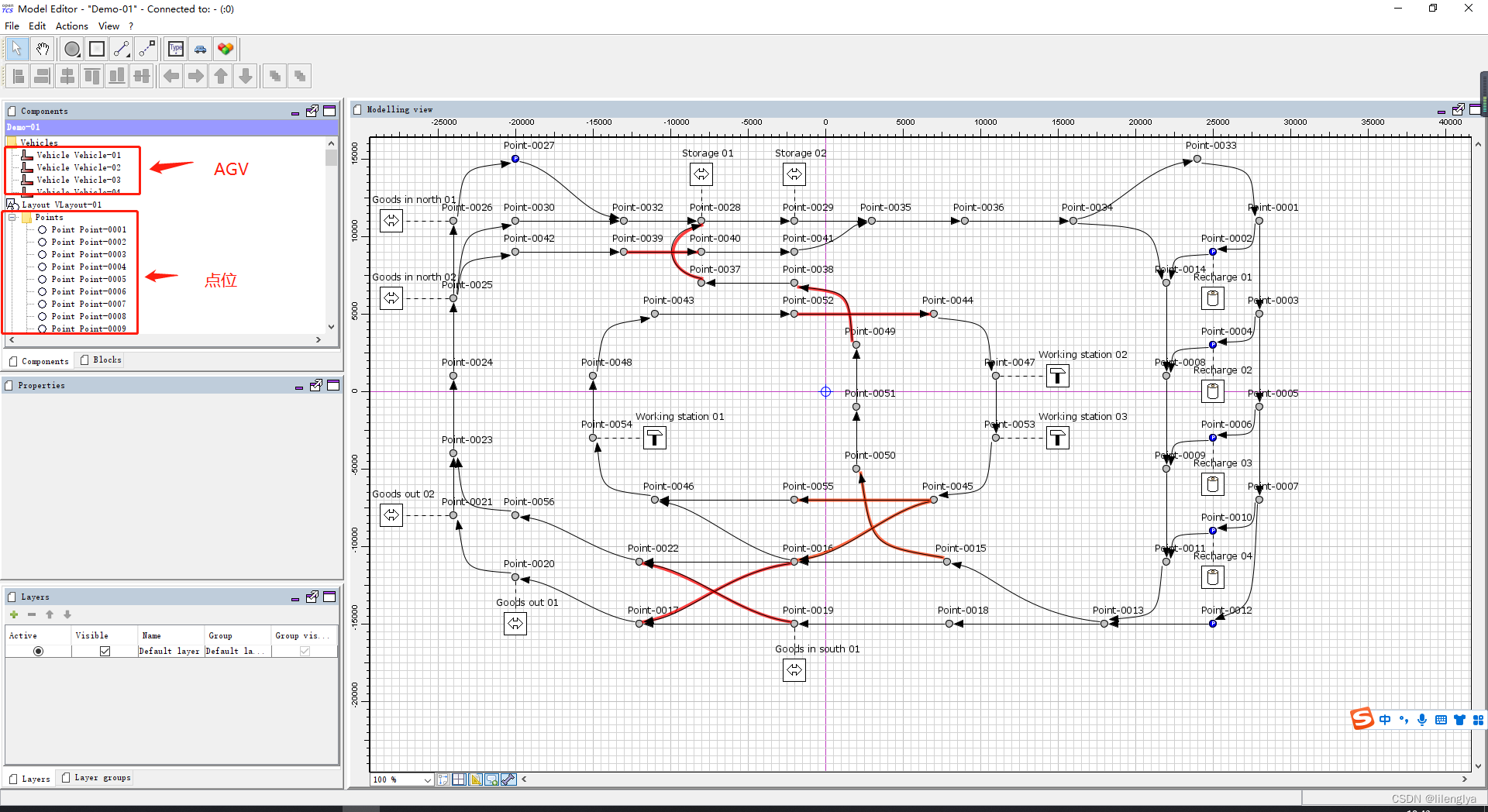Activate the hand pan tool

pyautogui.click(x=43, y=49)
